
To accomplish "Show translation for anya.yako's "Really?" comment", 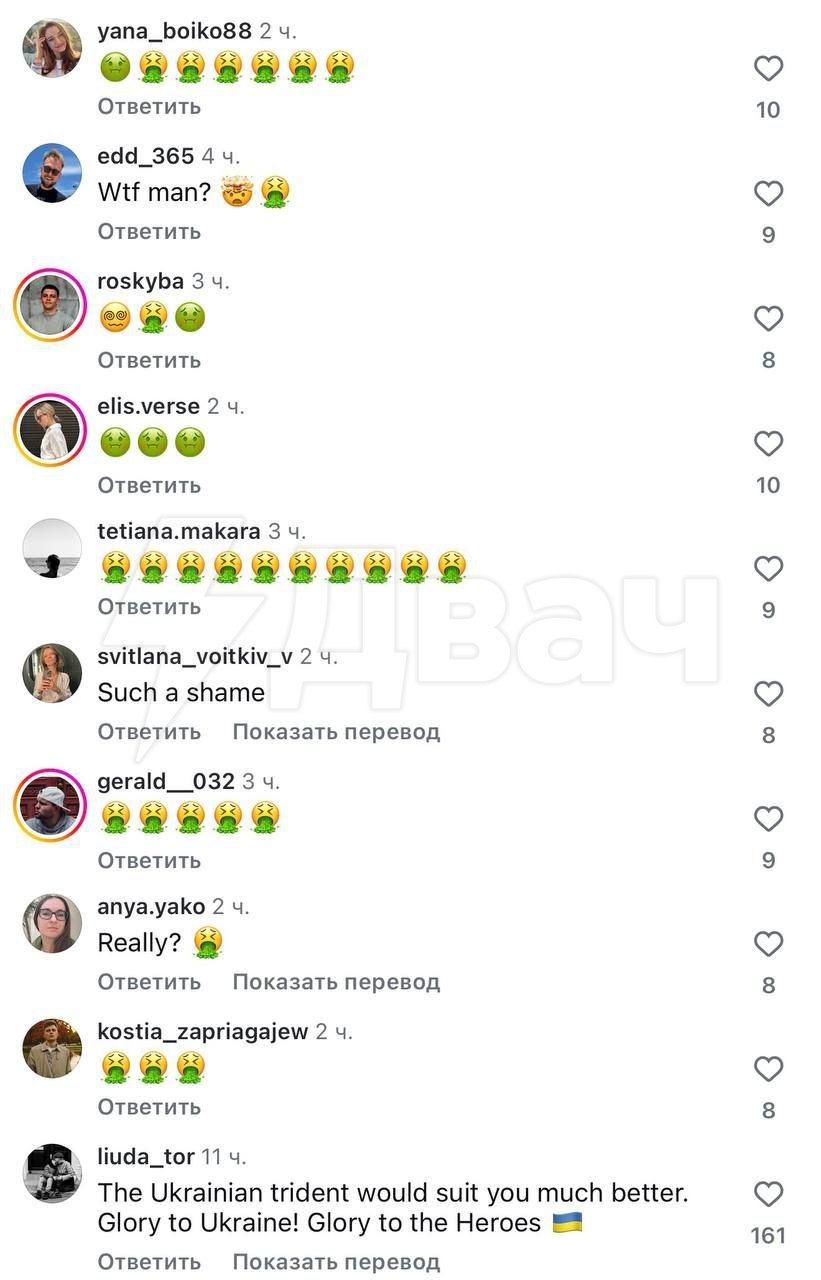I will [x=336, y=982].
